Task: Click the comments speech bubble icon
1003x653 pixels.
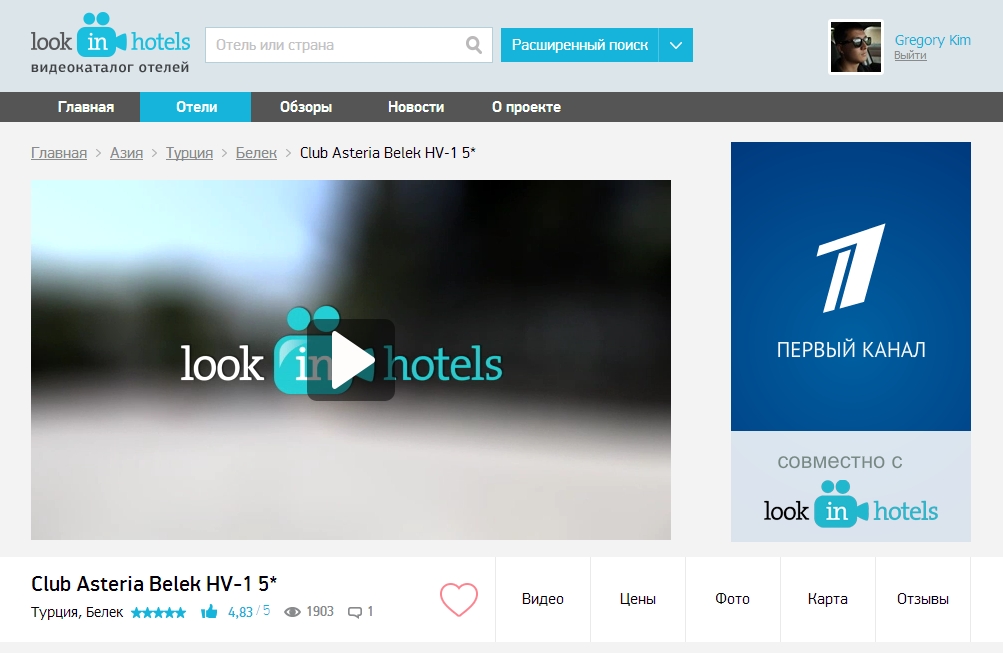Action: (x=354, y=612)
